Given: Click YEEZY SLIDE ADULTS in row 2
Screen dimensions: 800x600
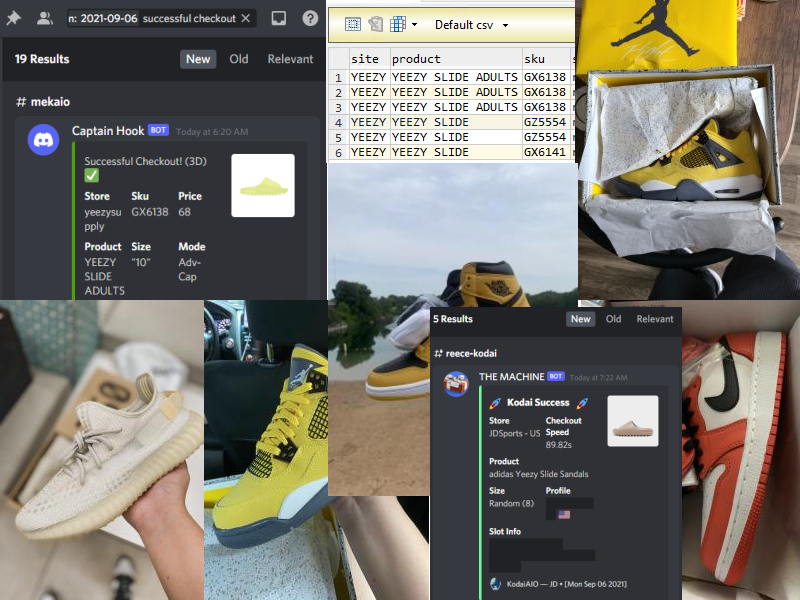Looking at the screenshot, I should [x=455, y=92].
